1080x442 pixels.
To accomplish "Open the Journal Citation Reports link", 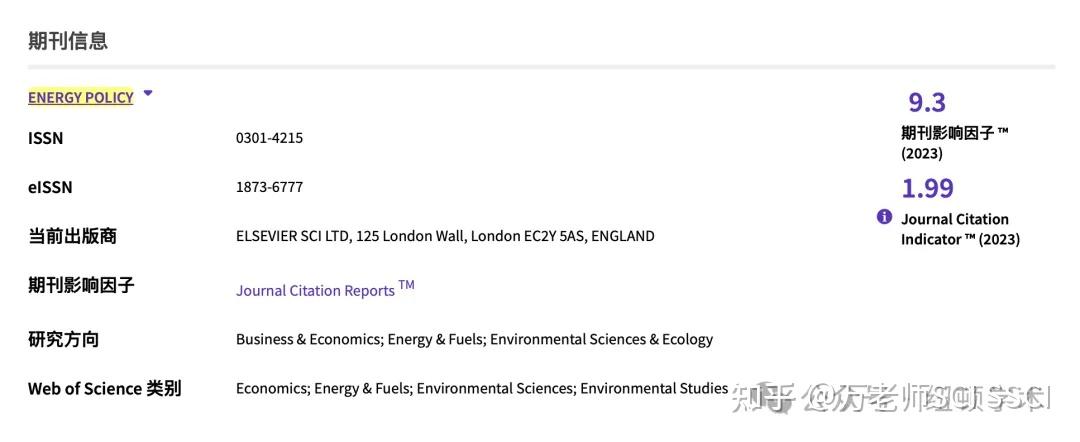I will point(316,290).
